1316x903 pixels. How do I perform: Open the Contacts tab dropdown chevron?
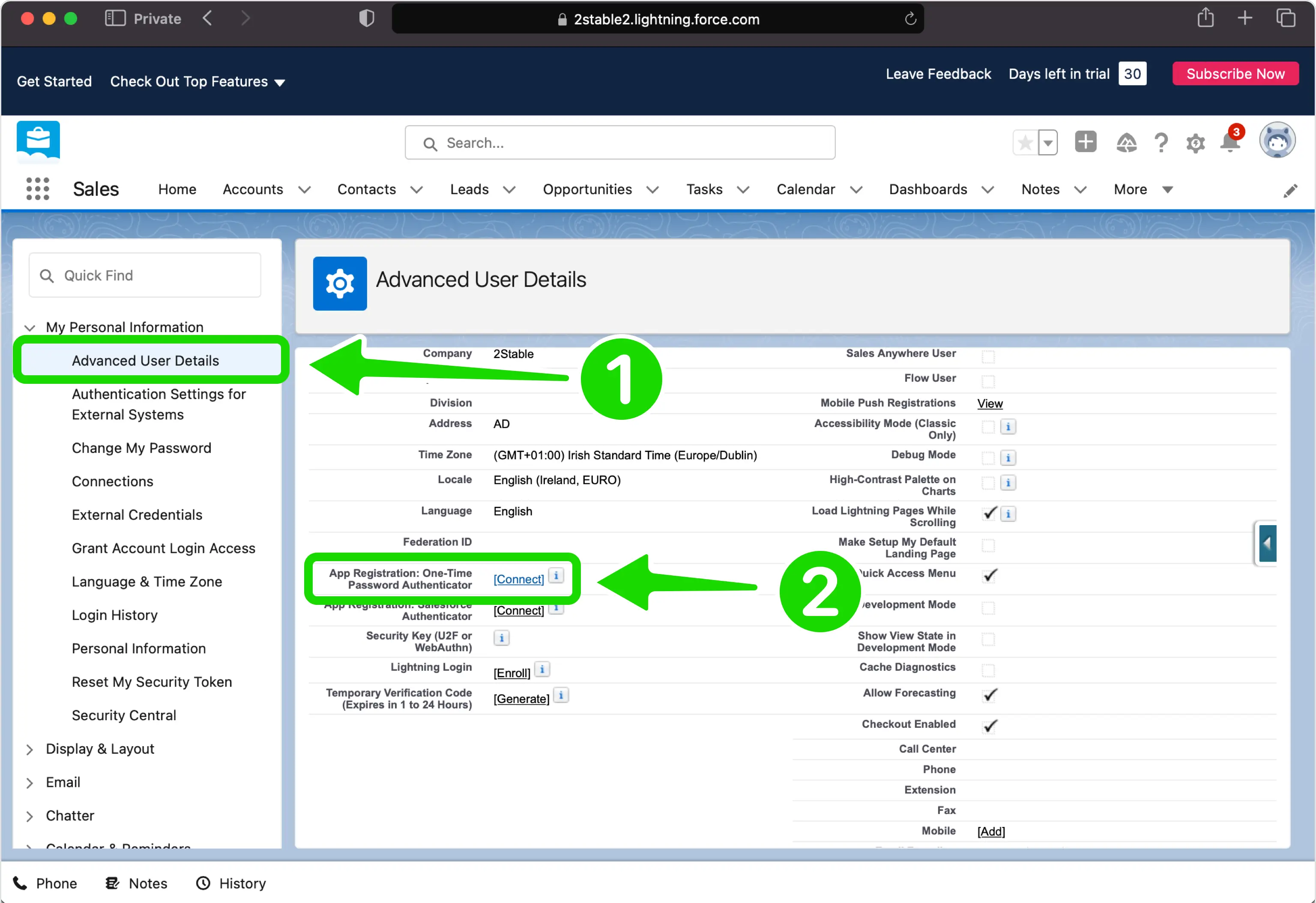click(x=416, y=190)
